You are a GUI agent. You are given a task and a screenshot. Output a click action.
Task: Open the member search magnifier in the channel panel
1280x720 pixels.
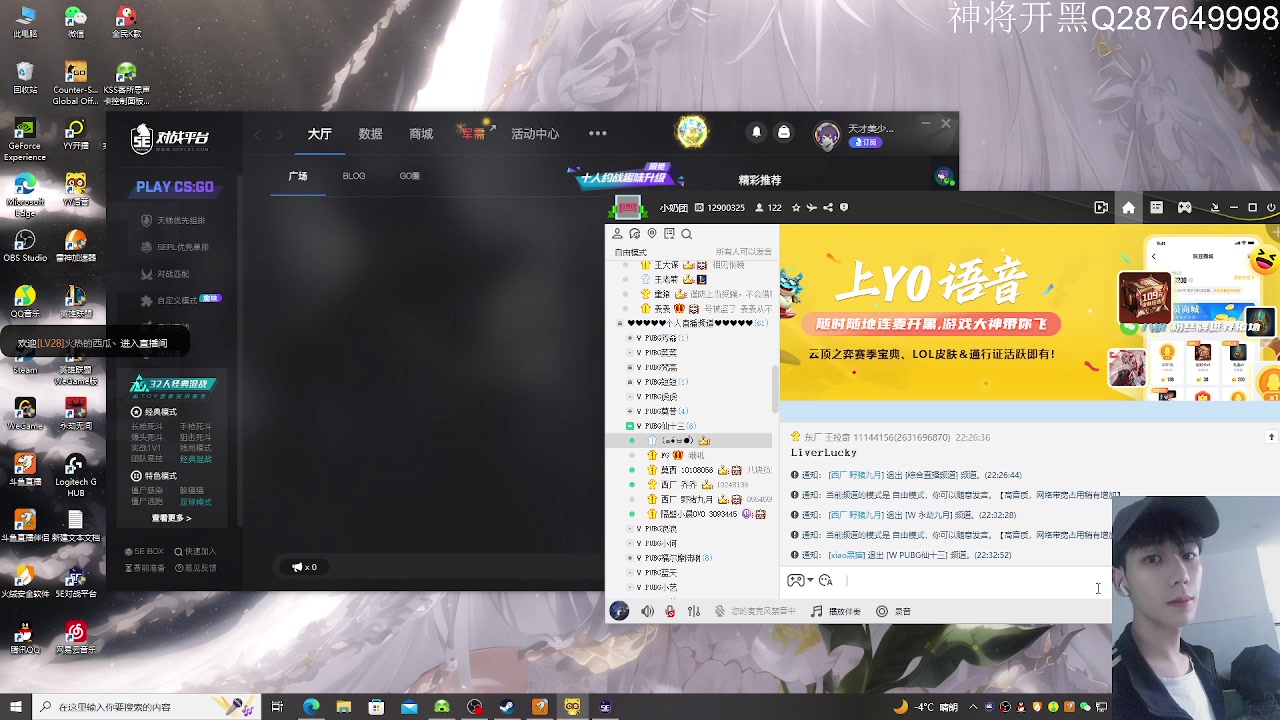[685, 232]
